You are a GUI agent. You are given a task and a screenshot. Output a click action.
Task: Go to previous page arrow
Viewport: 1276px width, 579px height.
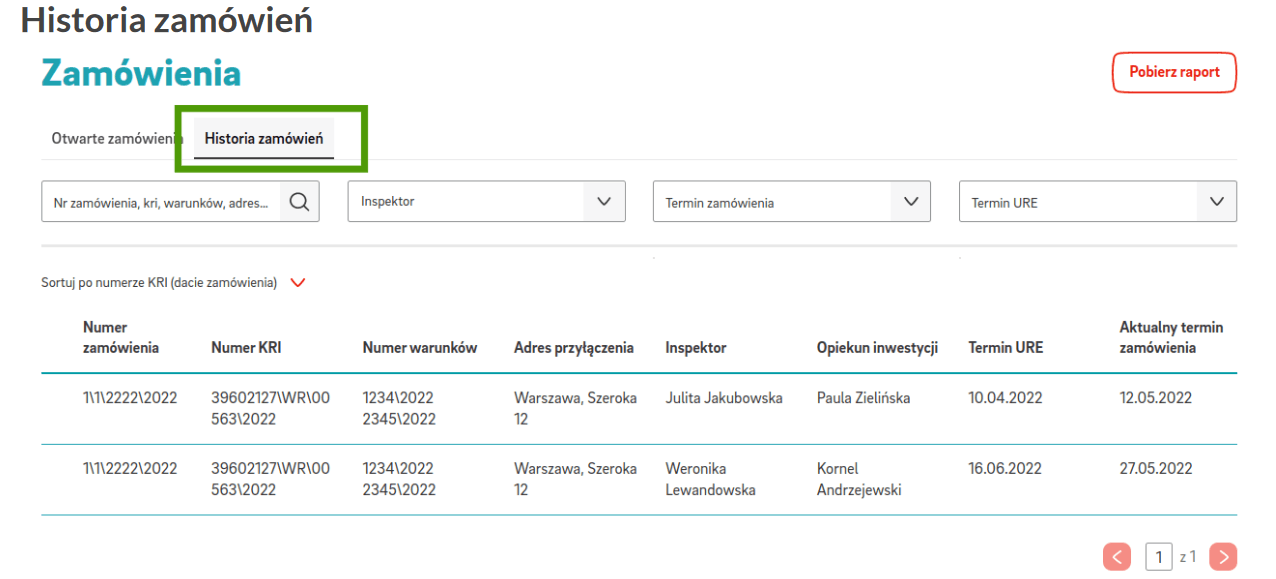(x=1117, y=557)
